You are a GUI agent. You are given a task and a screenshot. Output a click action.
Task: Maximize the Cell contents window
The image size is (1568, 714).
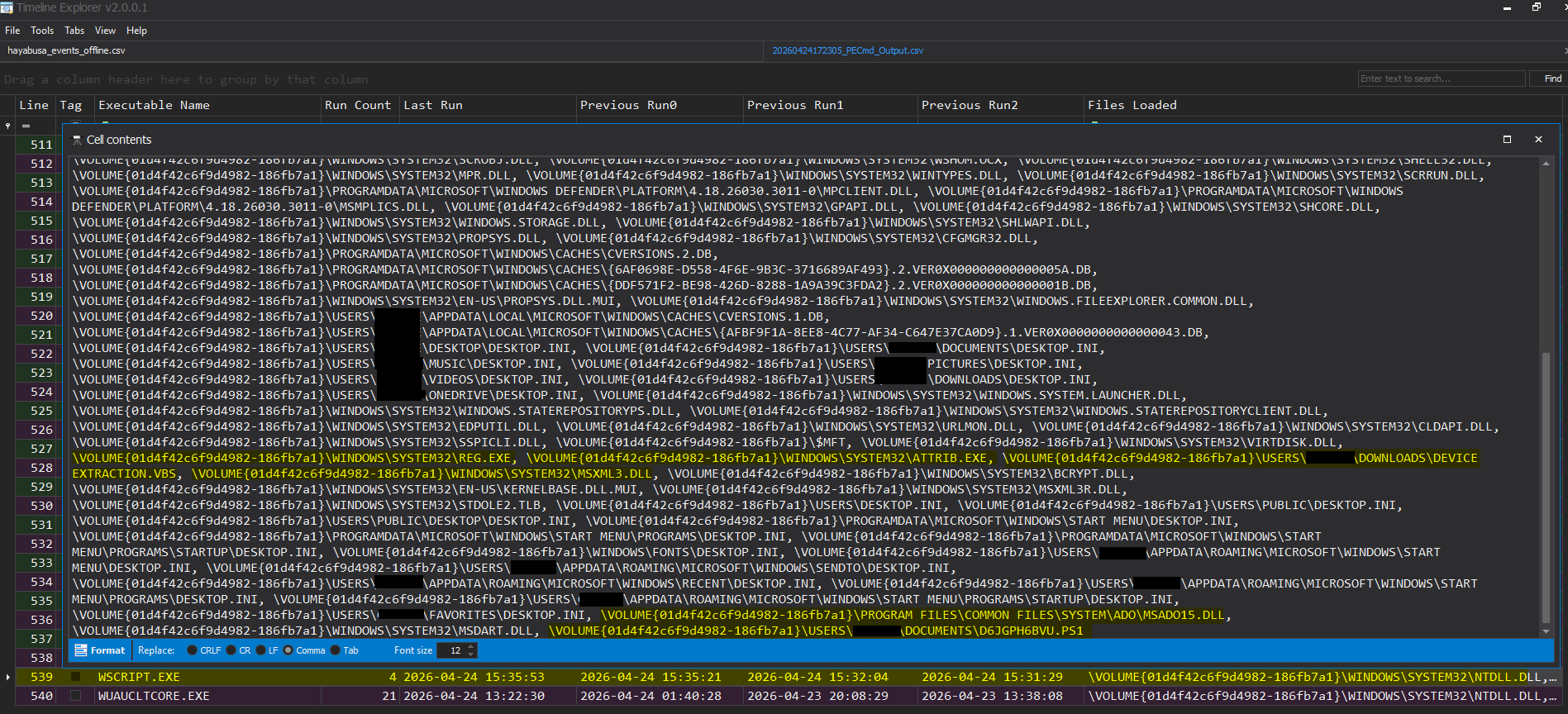[1507, 140]
